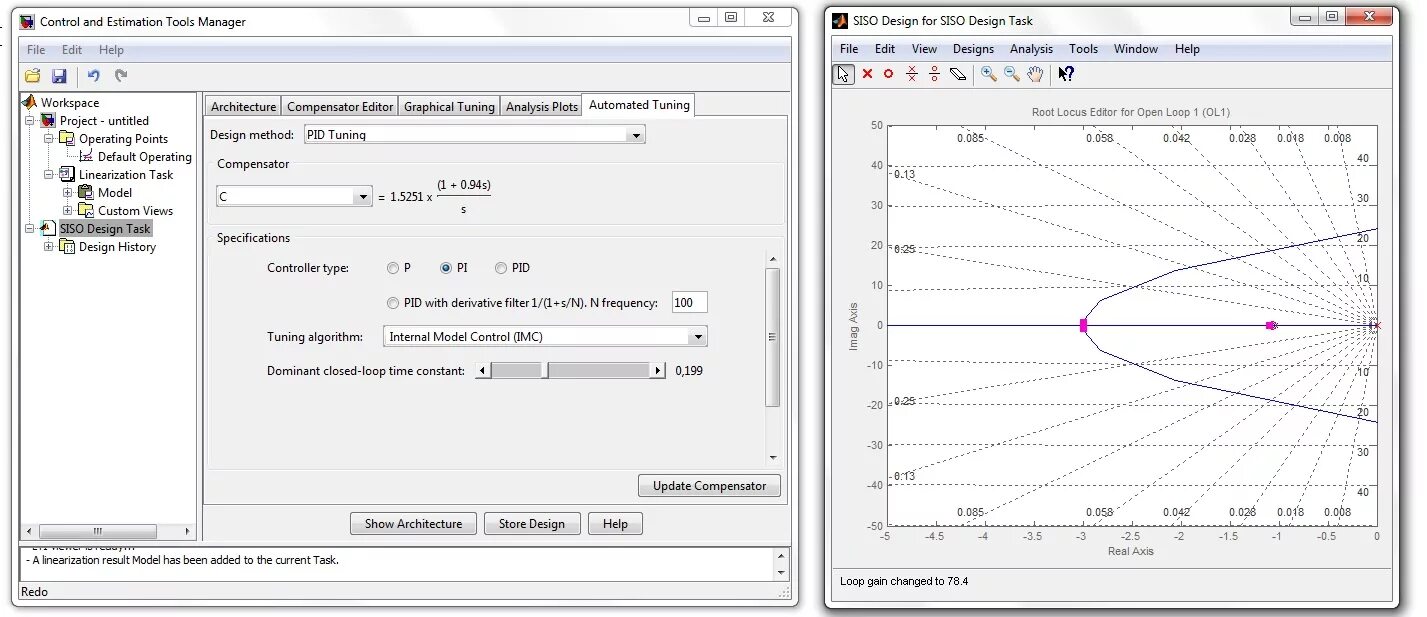Click the Store Design button
The image size is (1427, 617).
coord(532,524)
